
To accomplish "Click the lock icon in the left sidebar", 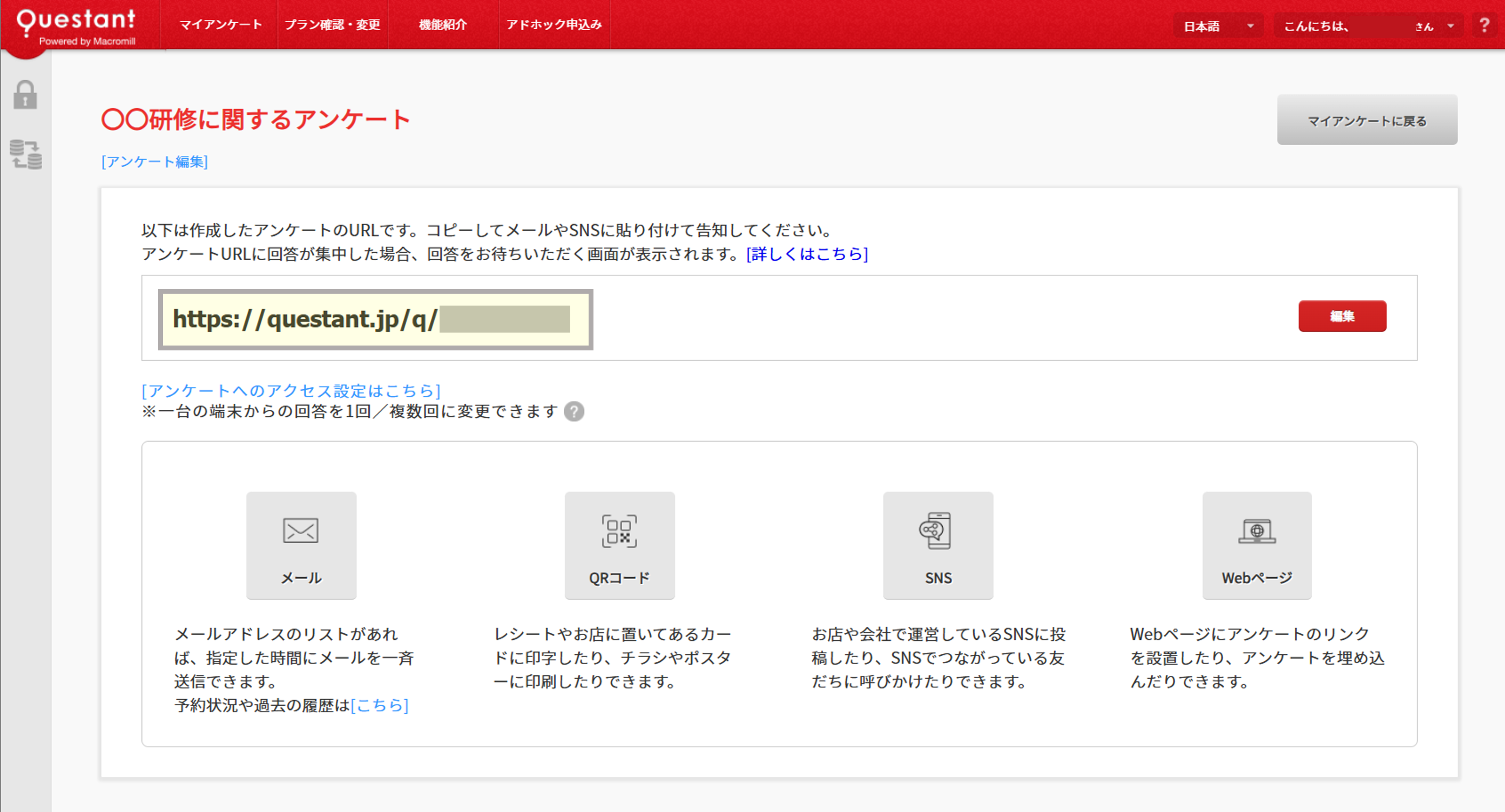I will click(x=25, y=95).
